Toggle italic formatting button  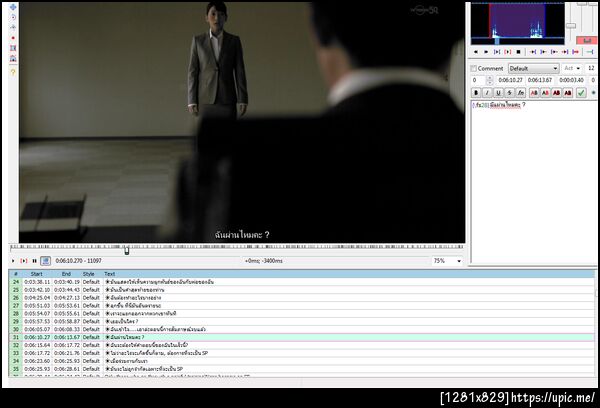tap(487, 93)
